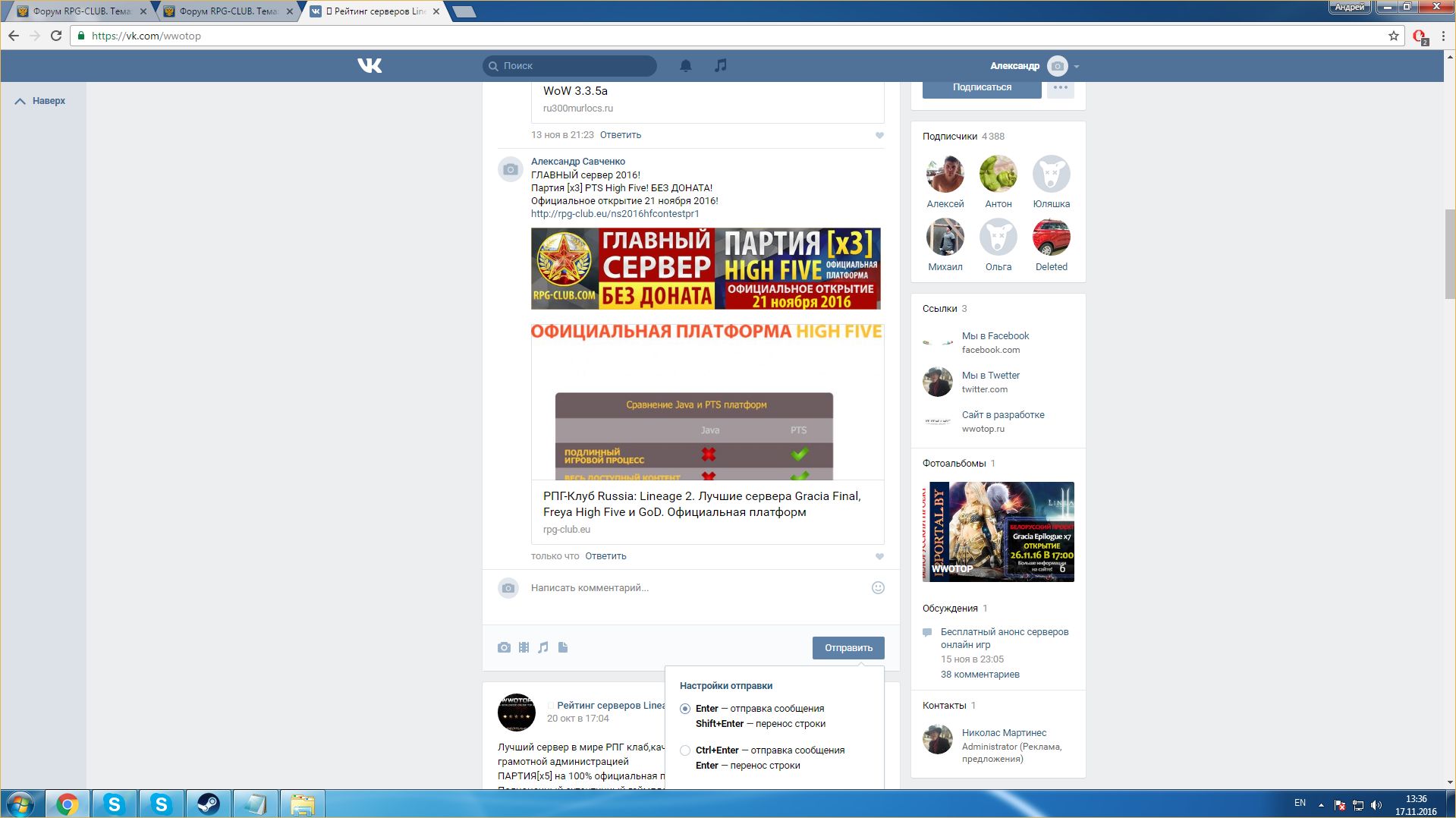Attach a video to the comment
The height and width of the screenshot is (818, 1456).
click(x=524, y=647)
